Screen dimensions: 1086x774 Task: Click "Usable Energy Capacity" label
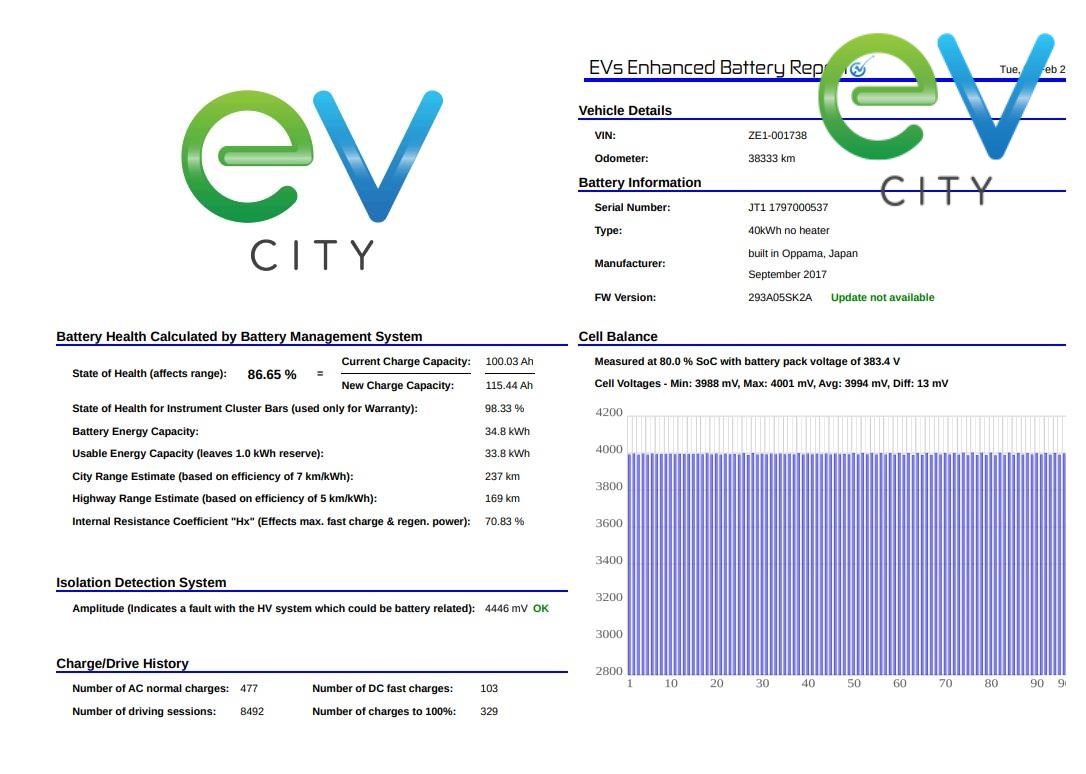pyautogui.click(x=198, y=453)
